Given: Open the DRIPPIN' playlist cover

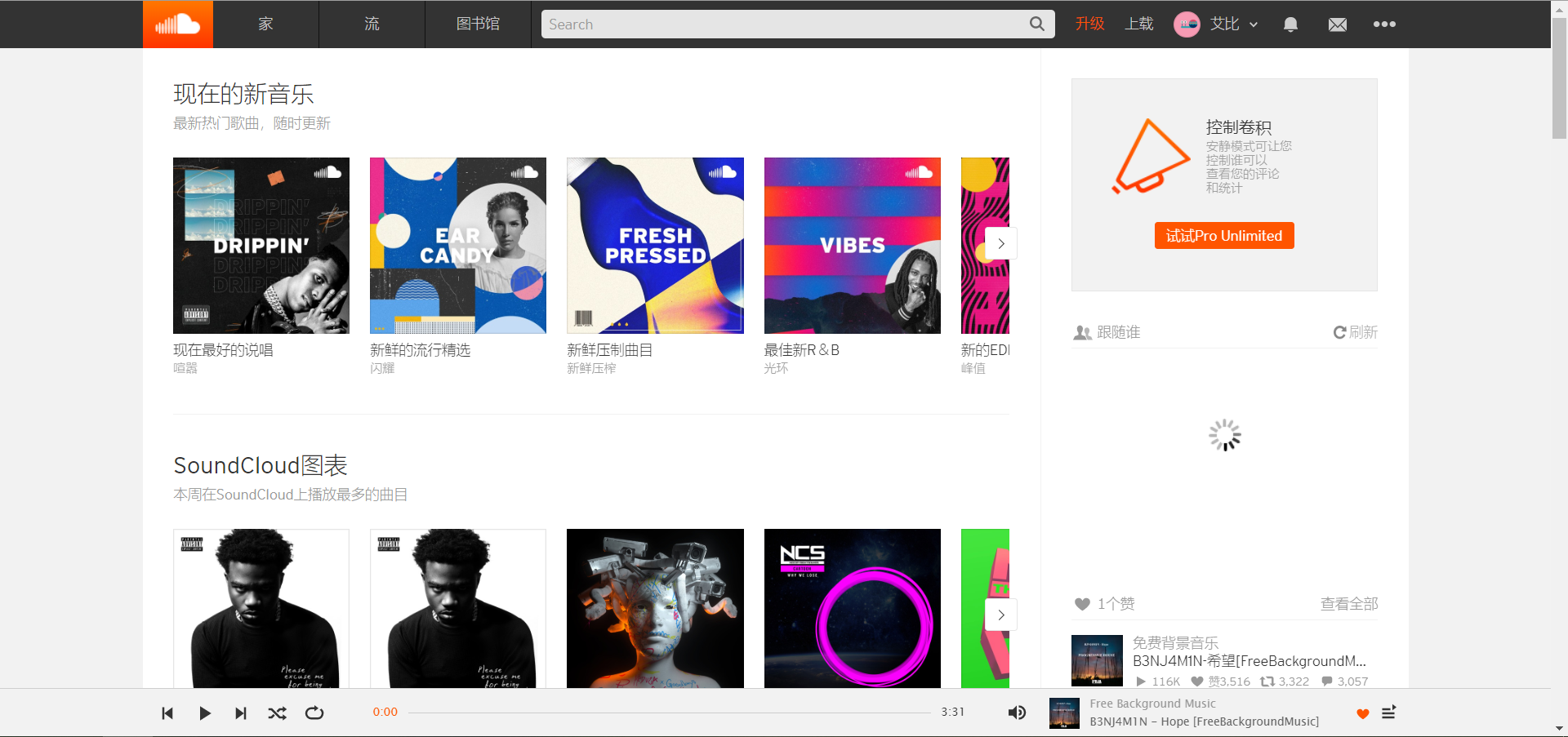Looking at the screenshot, I should pos(261,246).
